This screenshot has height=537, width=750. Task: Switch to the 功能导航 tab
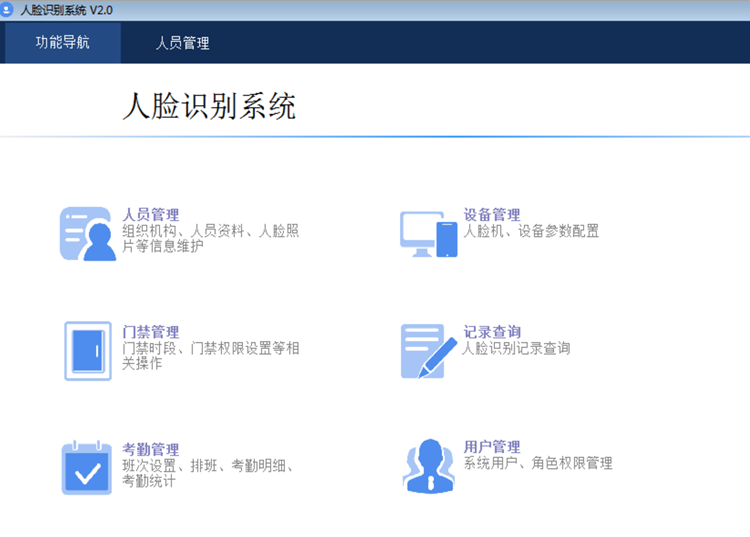click(x=62, y=43)
